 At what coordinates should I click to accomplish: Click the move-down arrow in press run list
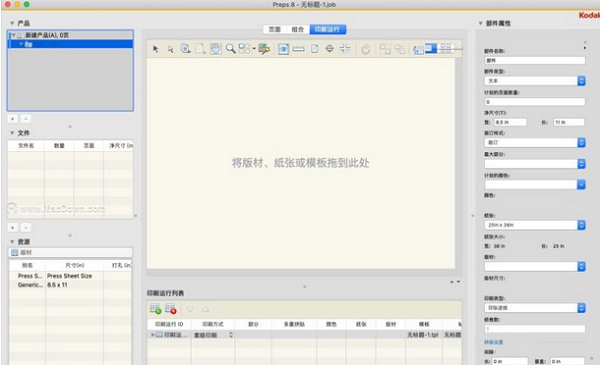pos(191,309)
